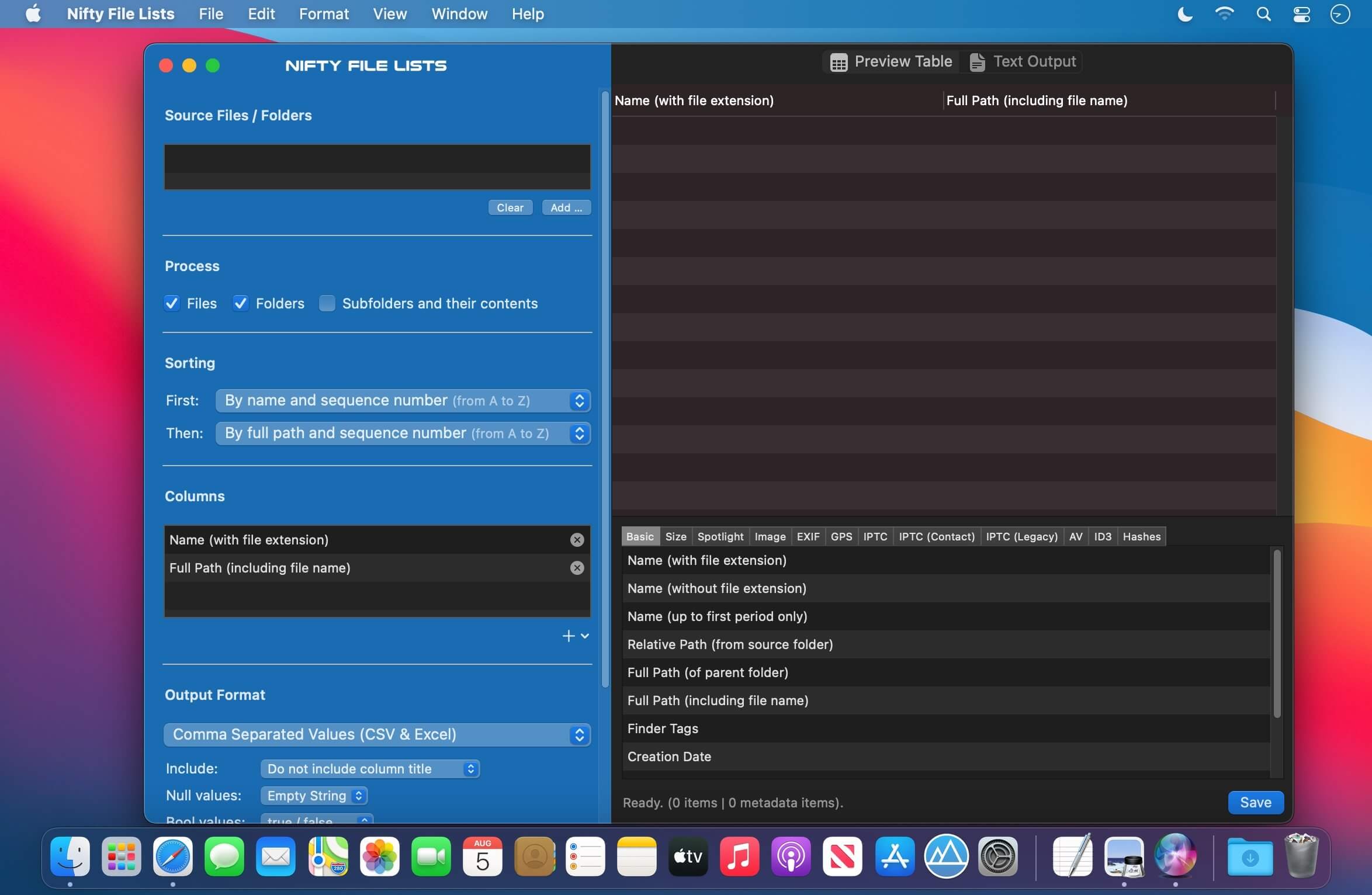Open the Output Format CSV dropdown

377,734
